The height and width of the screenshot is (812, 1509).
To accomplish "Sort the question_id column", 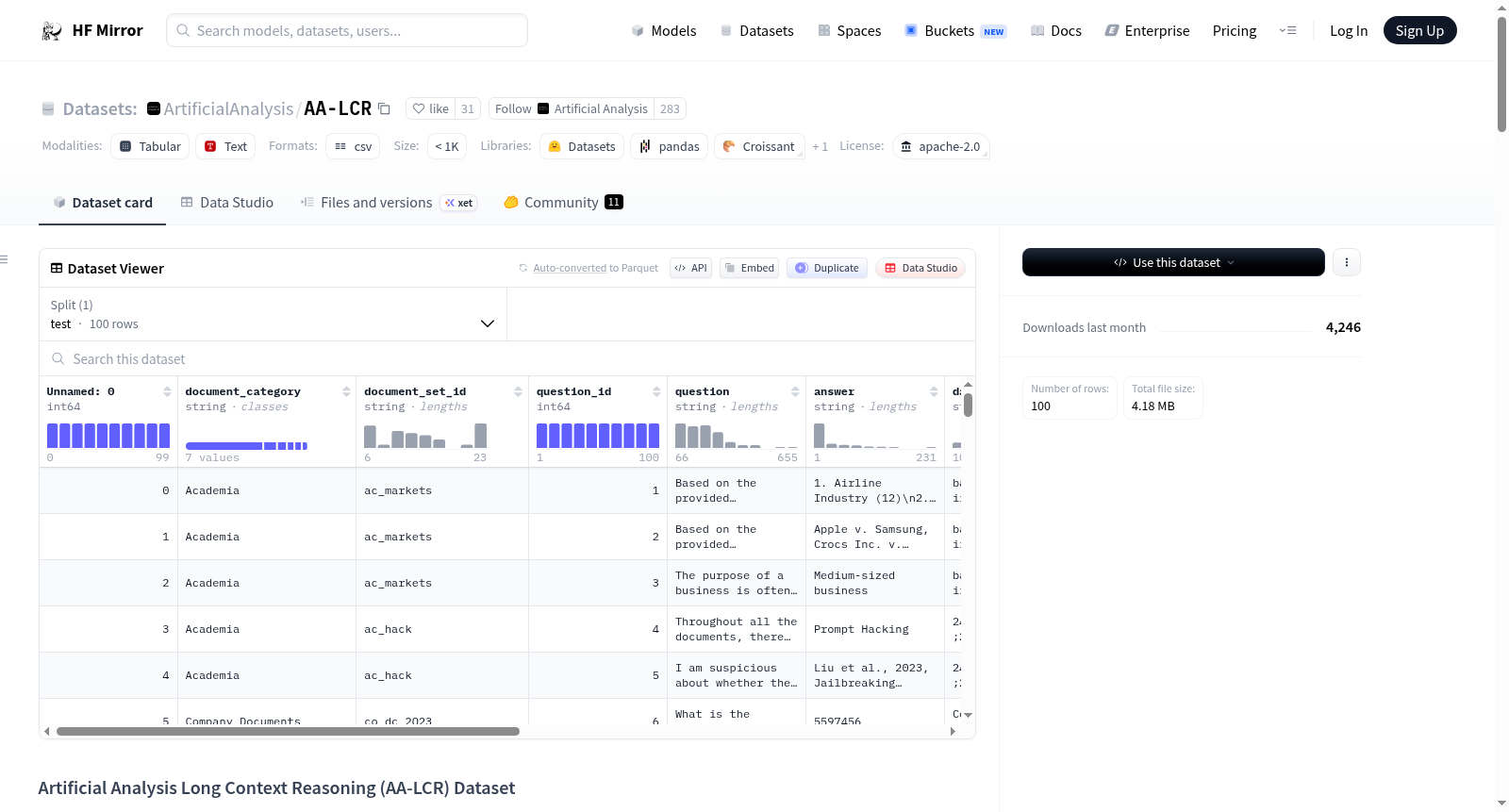I will 656,391.
